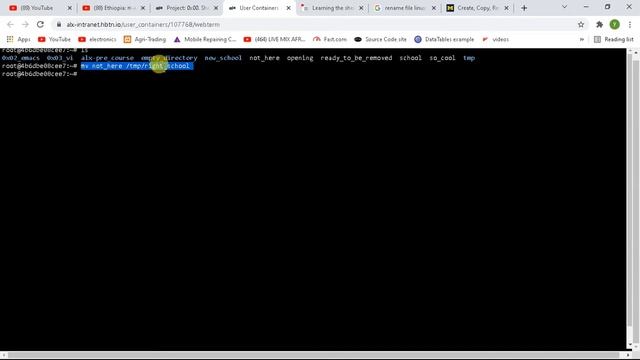Close the User Containers tab
The image size is (640, 360).
click(289, 8)
